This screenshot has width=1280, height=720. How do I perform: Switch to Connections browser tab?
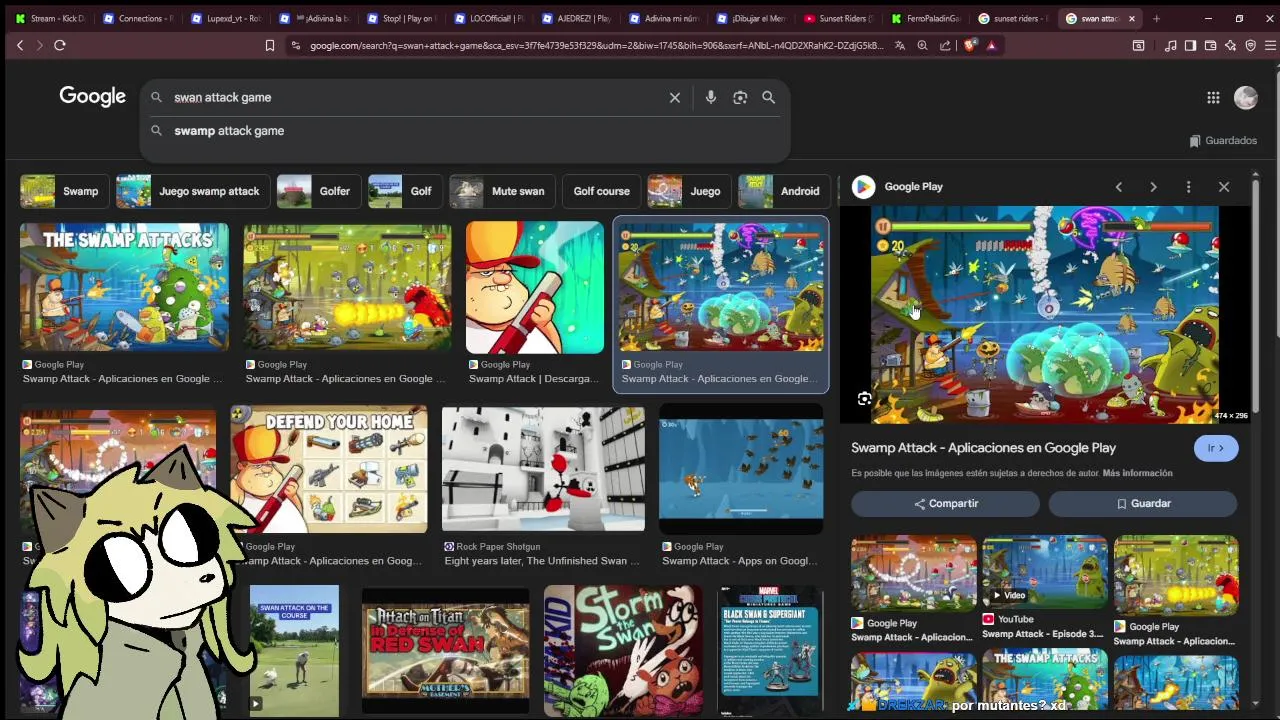pos(138,18)
